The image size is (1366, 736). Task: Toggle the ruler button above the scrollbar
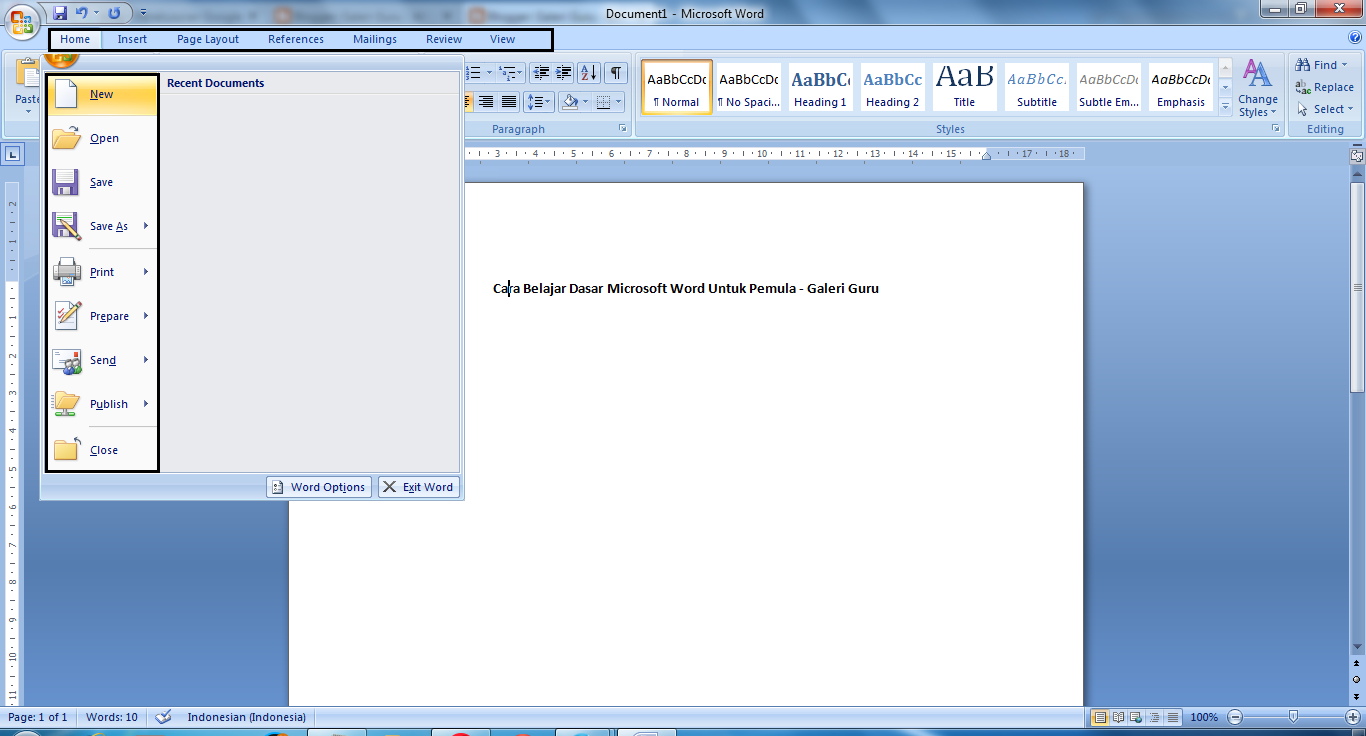click(x=1357, y=156)
